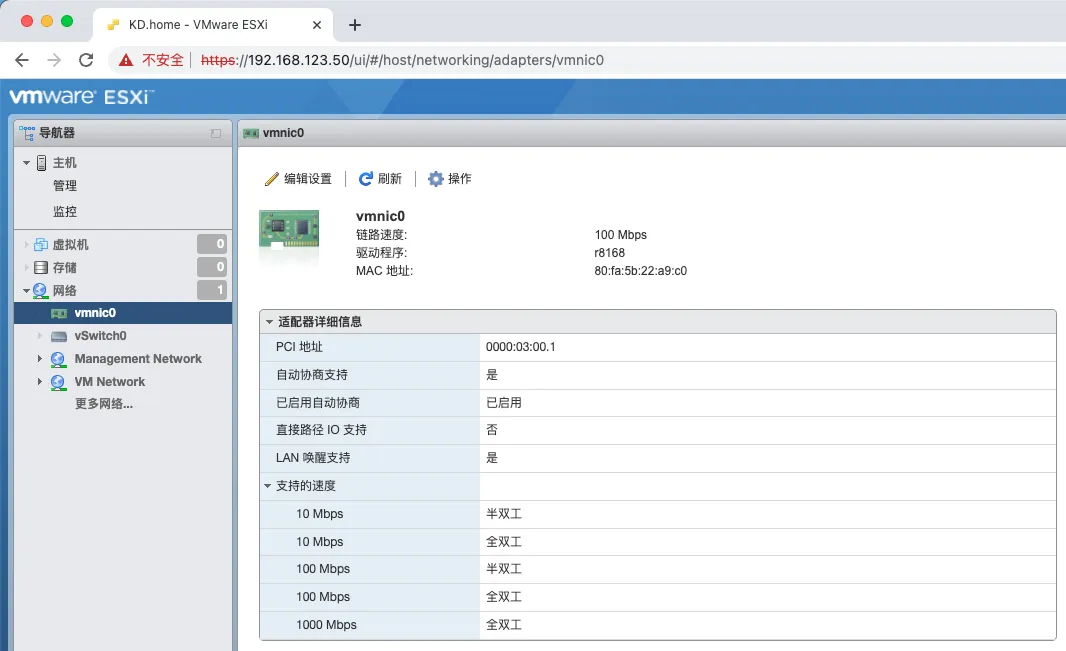The image size is (1066, 651).
Task: Close the KD.home VMware ESXi tab
Action: coord(317,25)
